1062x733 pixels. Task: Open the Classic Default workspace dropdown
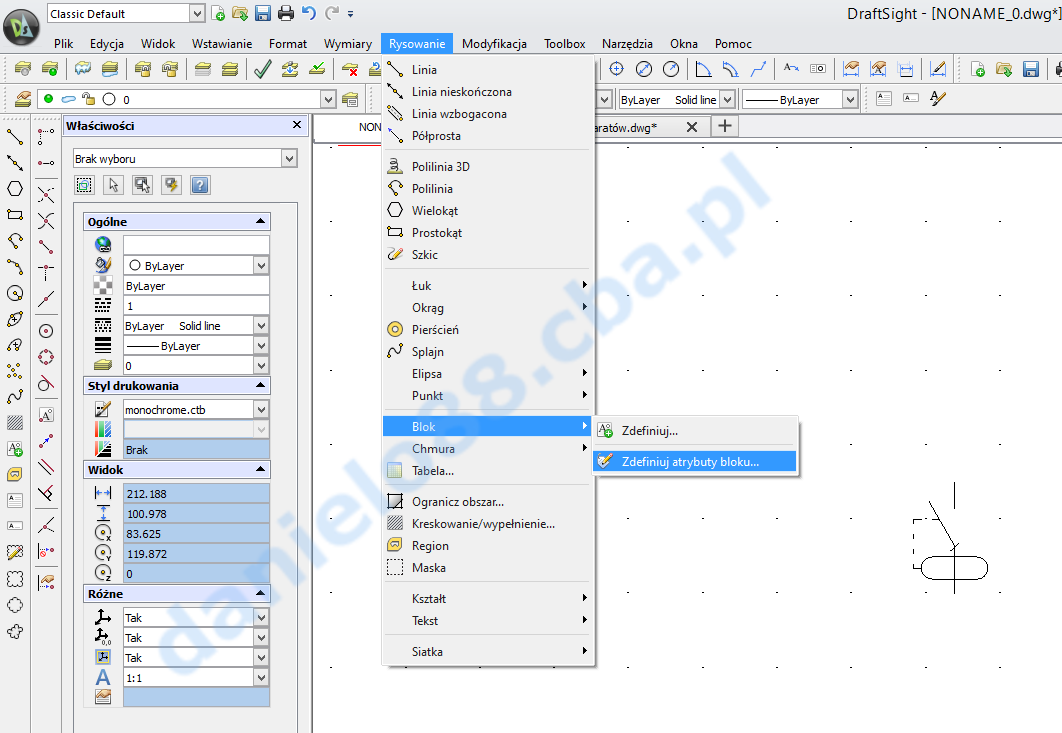[197, 14]
